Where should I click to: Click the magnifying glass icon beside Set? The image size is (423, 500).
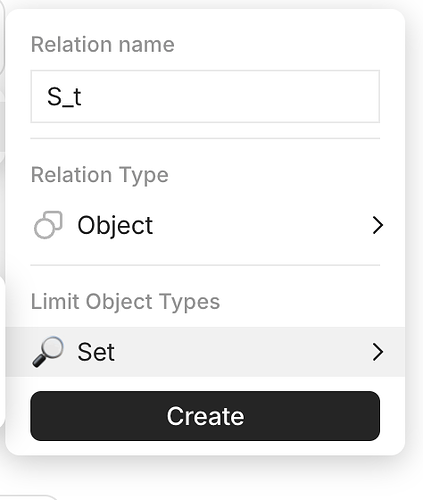click(x=48, y=352)
